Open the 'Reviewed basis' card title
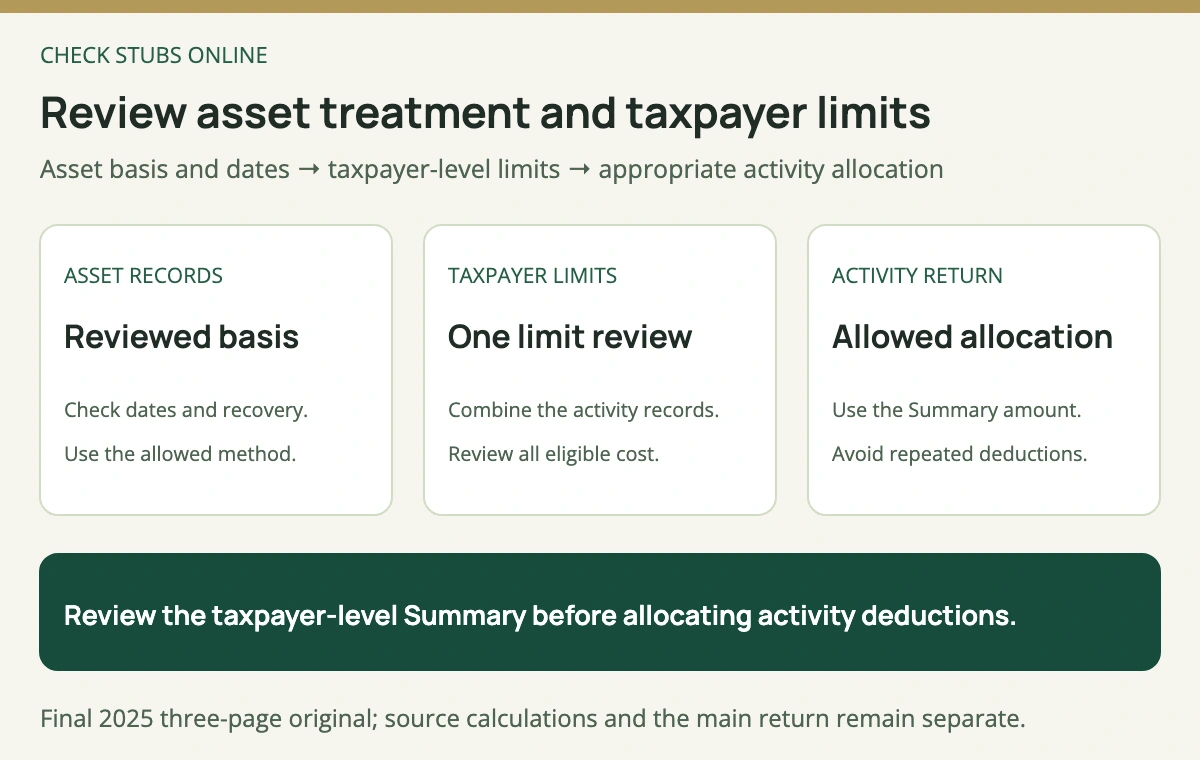This screenshot has height=760, width=1200. point(181,337)
